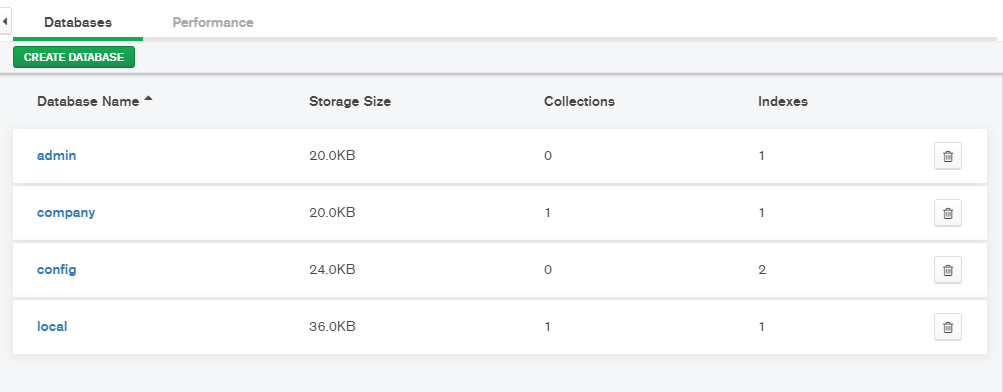The width and height of the screenshot is (1003, 392).
Task: Open the company database link
Action: tap(66, 212)
